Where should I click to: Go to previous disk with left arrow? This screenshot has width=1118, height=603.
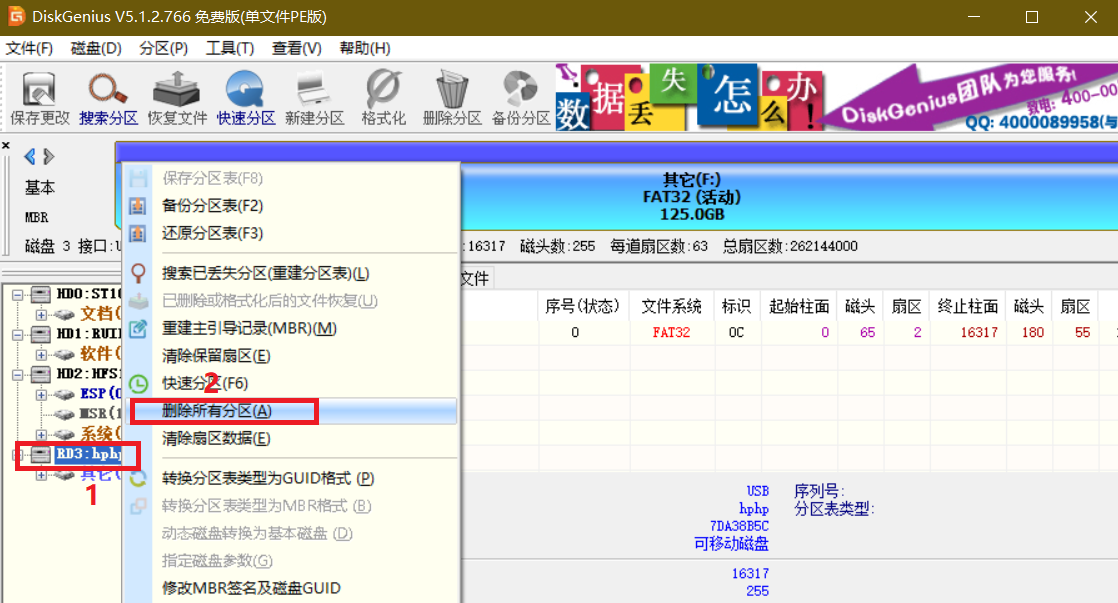click(30, 157)
